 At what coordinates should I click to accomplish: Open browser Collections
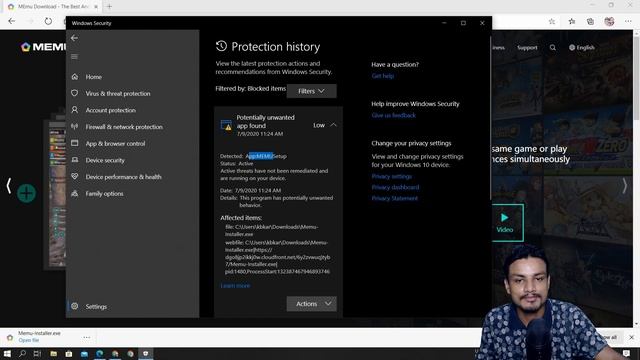coord(590,21)
